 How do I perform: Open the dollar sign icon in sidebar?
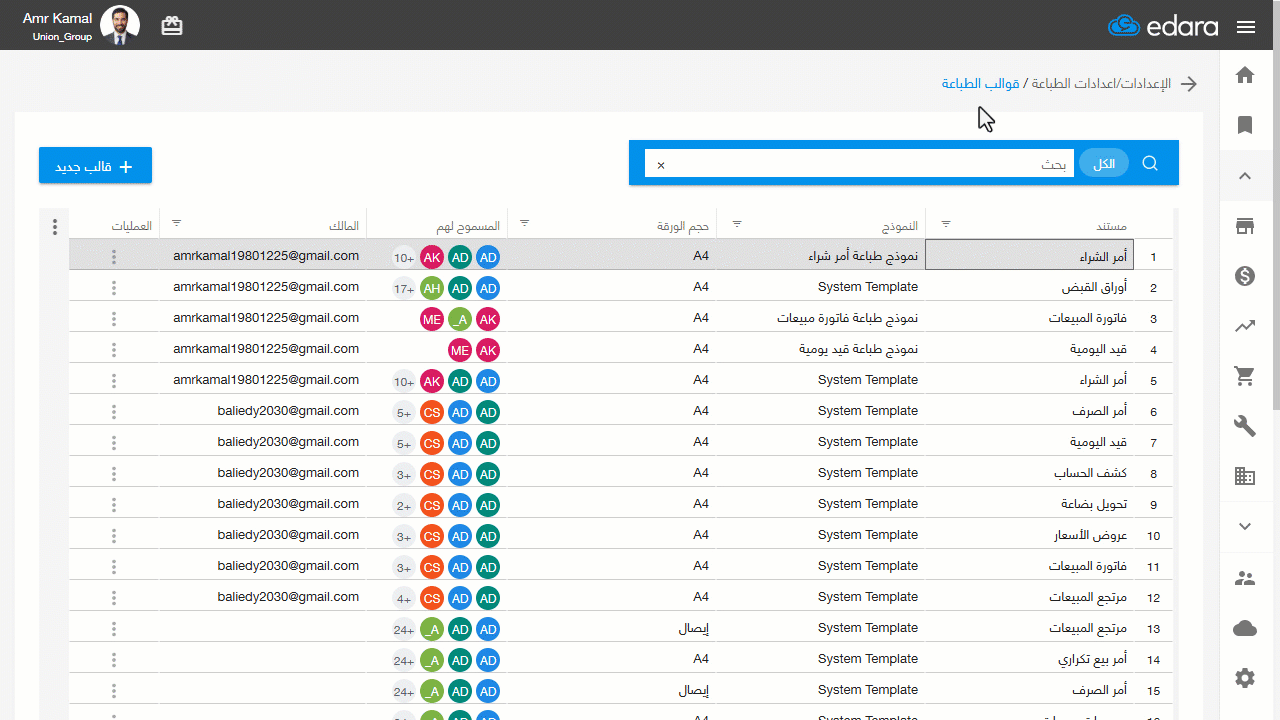point(1245,276)
